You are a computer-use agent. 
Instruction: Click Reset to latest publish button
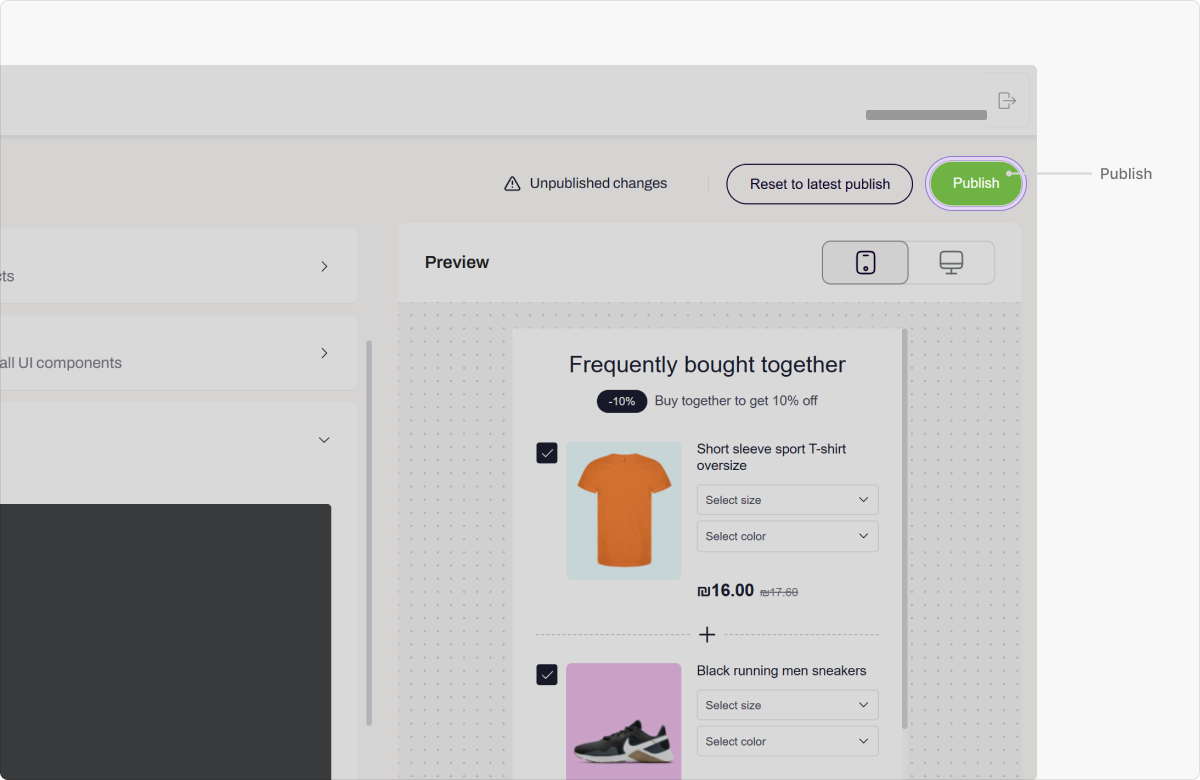[x=819, y=184]
